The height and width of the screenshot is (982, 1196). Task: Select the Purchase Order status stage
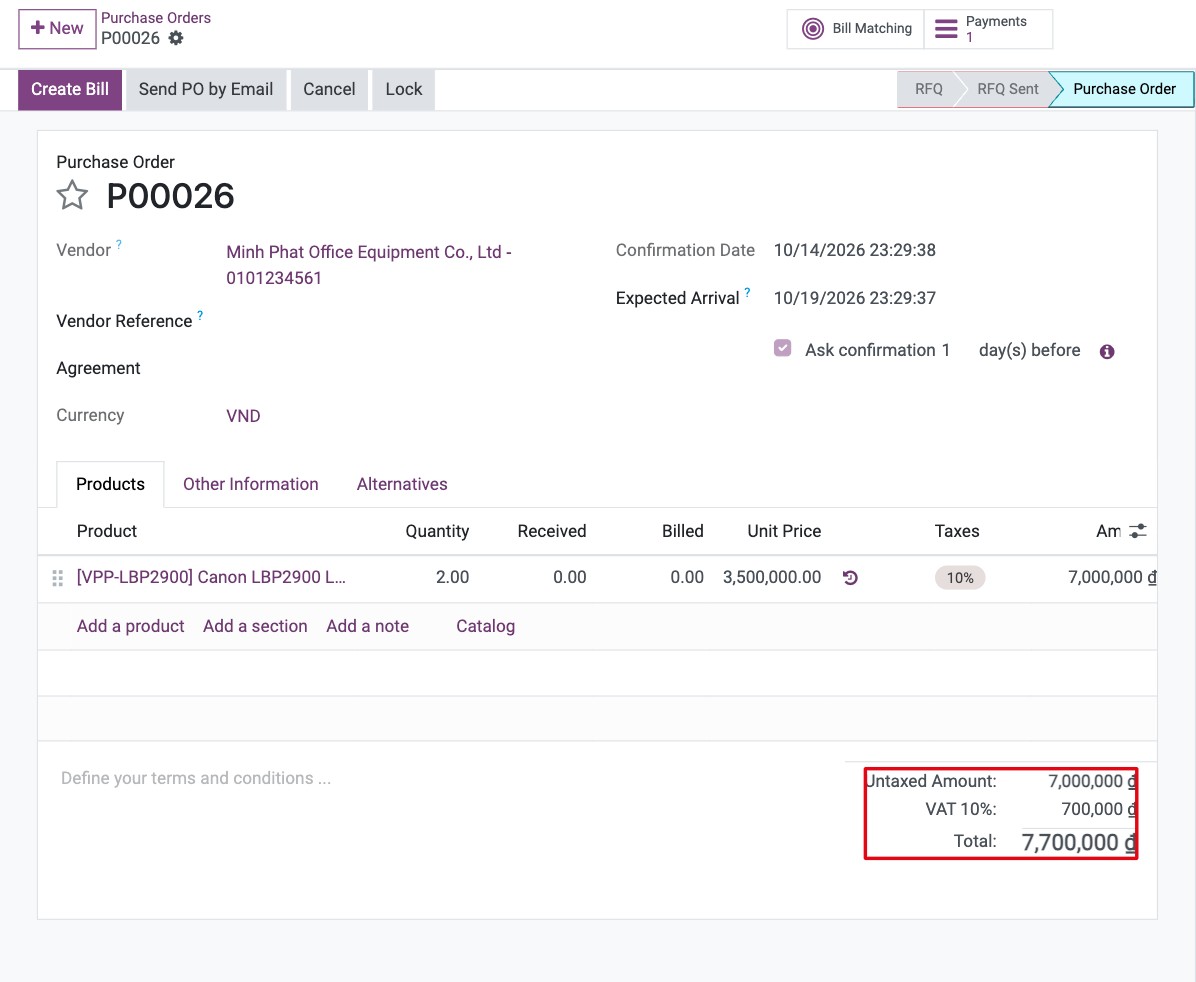point(1124,89)
